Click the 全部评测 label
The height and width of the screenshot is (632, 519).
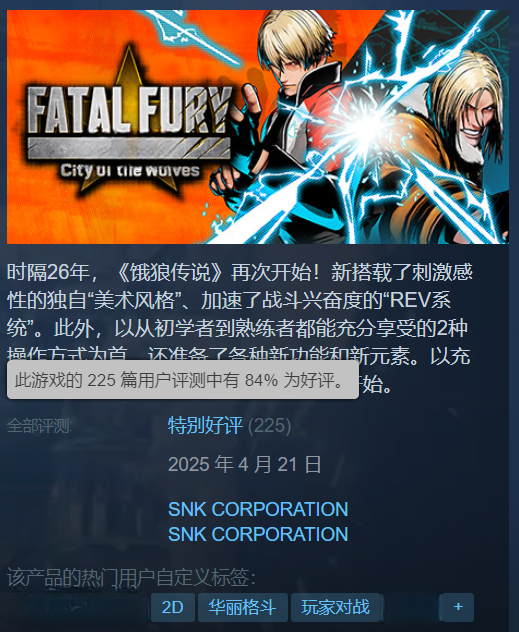tap(39, 426)
